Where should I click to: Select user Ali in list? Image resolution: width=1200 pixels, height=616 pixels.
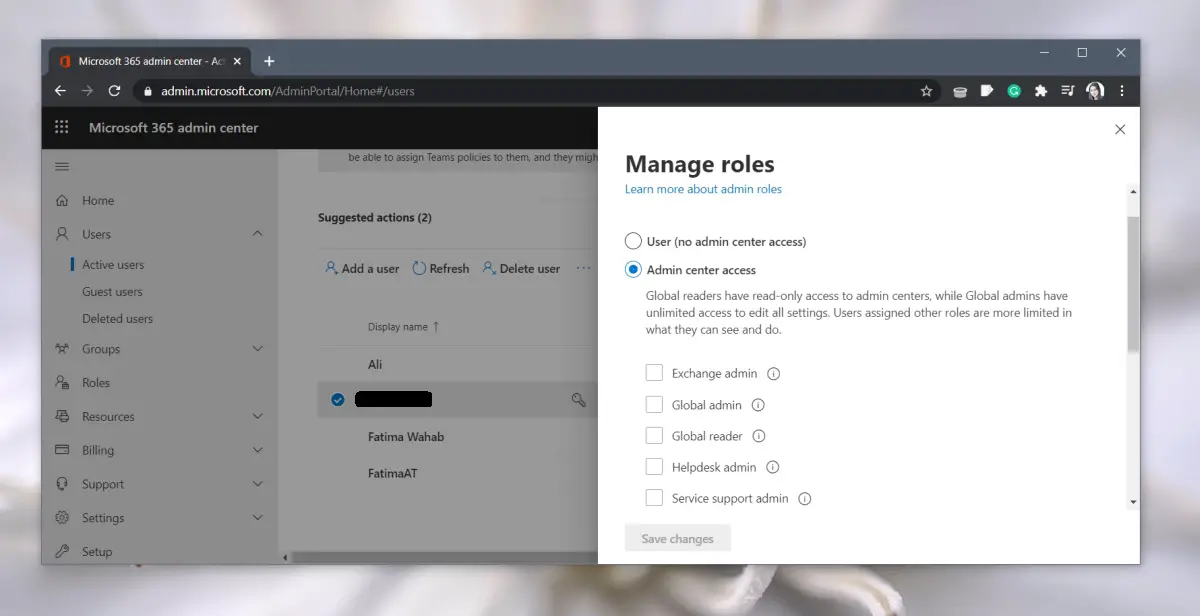375,364
